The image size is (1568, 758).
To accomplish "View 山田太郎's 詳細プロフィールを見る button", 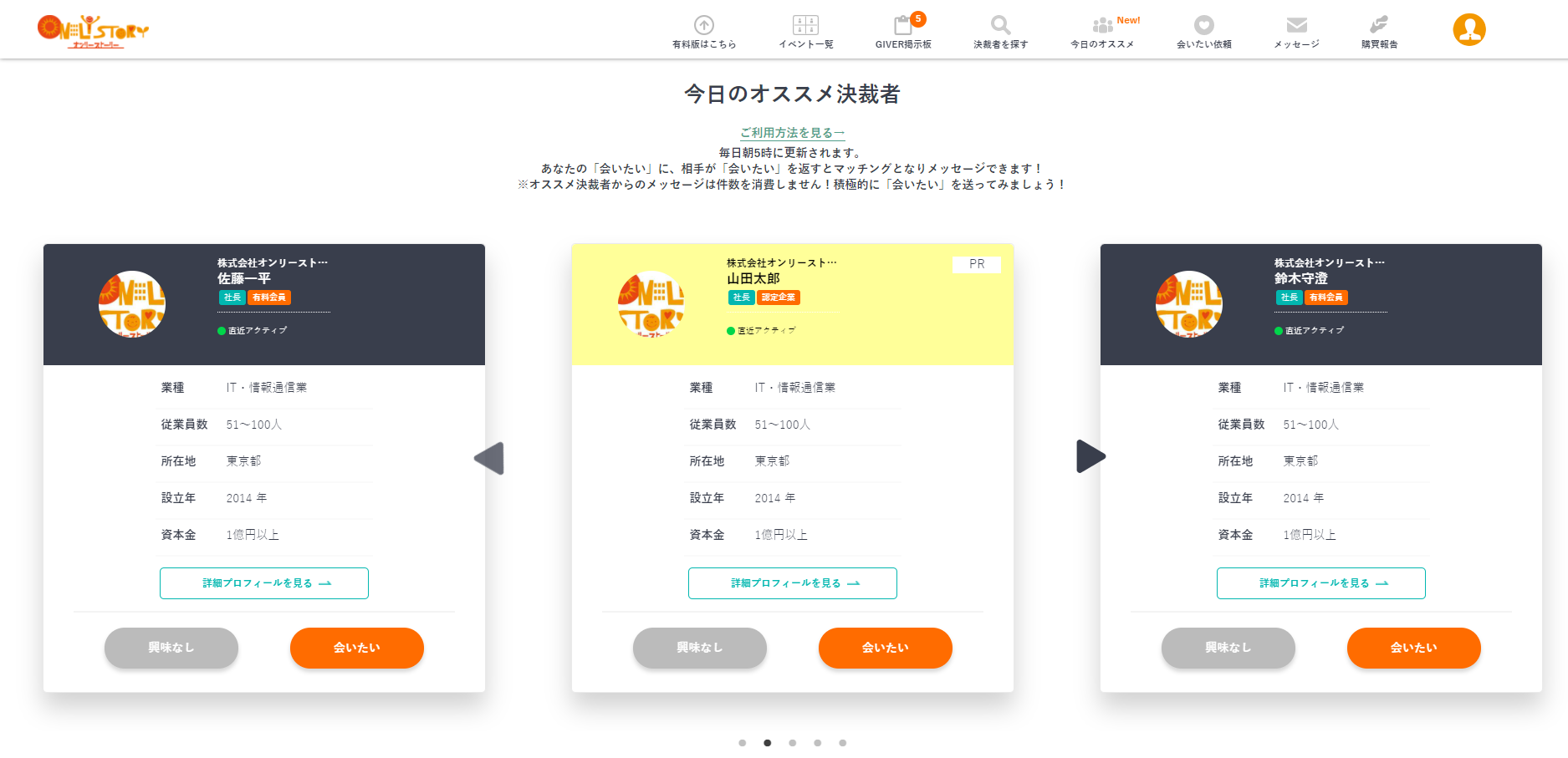I will coord(792,583).
